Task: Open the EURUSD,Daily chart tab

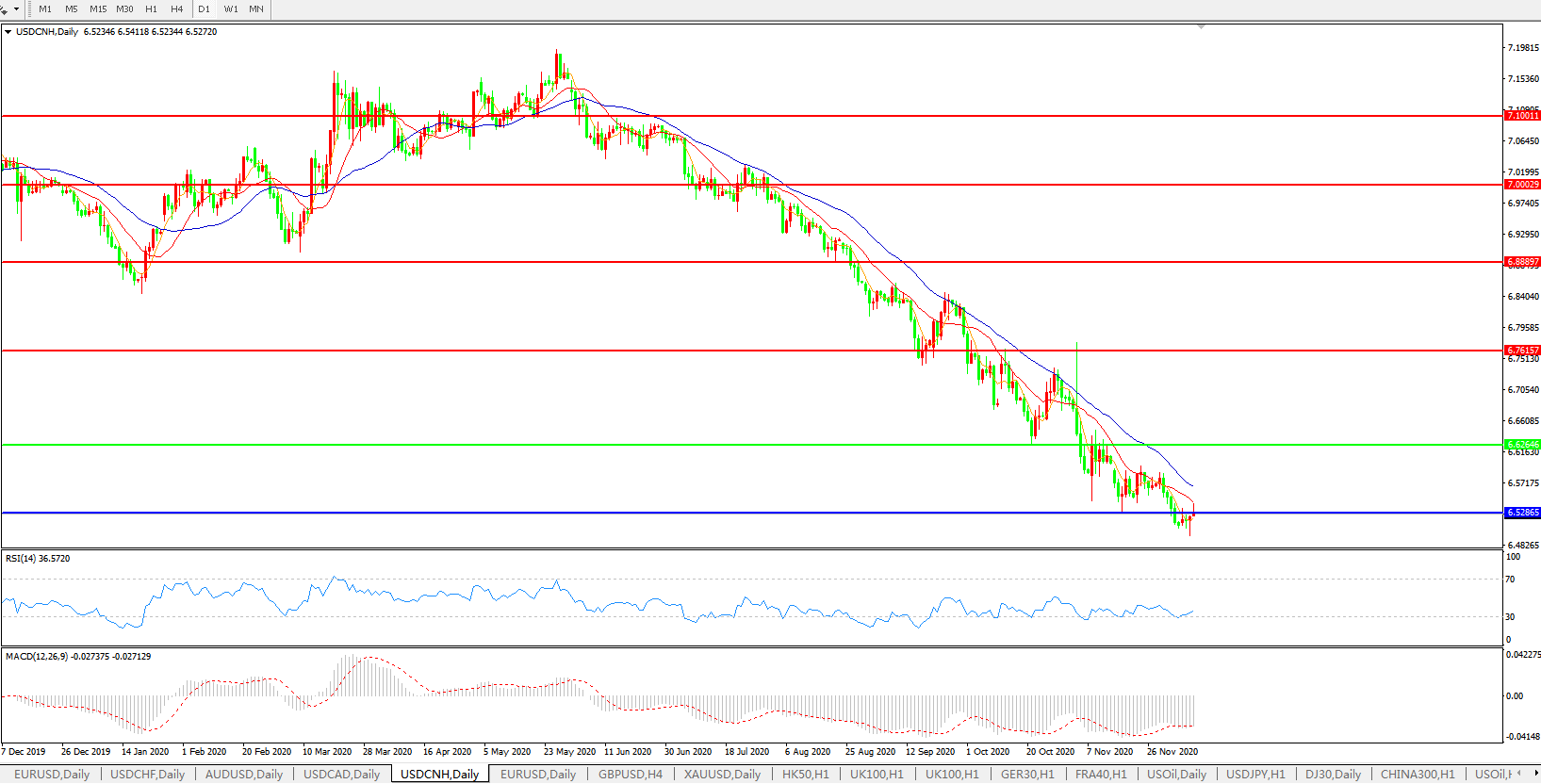Action: pyautogui.click(x=52, y=775)
